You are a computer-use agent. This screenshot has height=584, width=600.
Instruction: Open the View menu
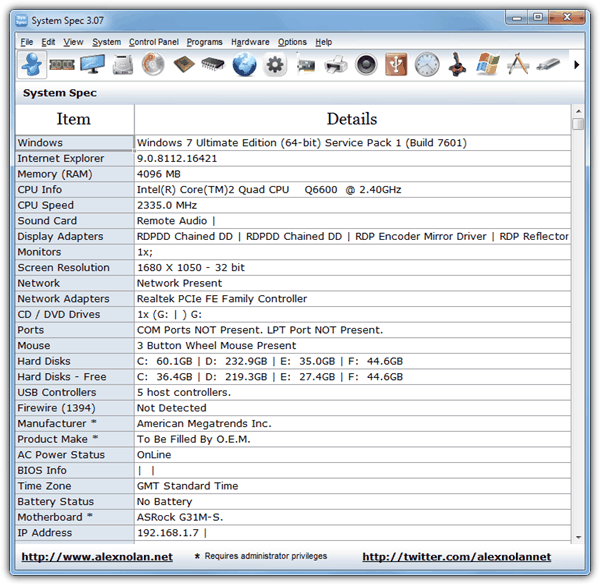[x=73, y=42]
